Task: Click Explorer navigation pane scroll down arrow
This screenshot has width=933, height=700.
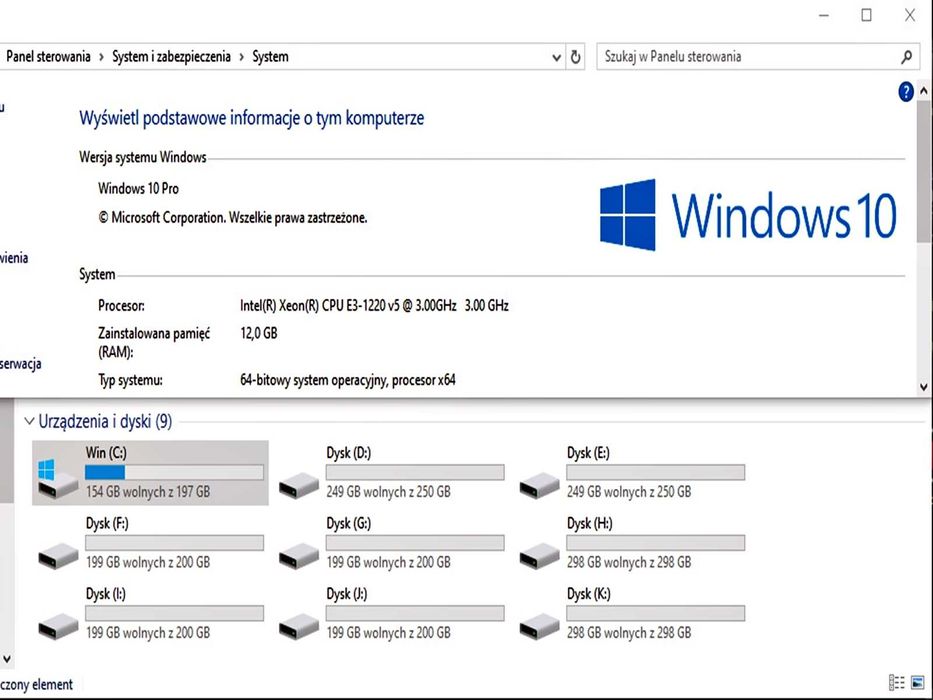Action: coord(7,659)
